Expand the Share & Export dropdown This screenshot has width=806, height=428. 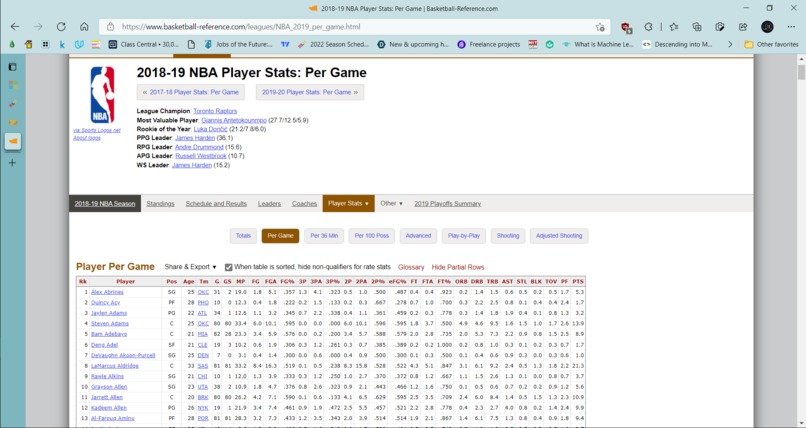pos(190,267)
